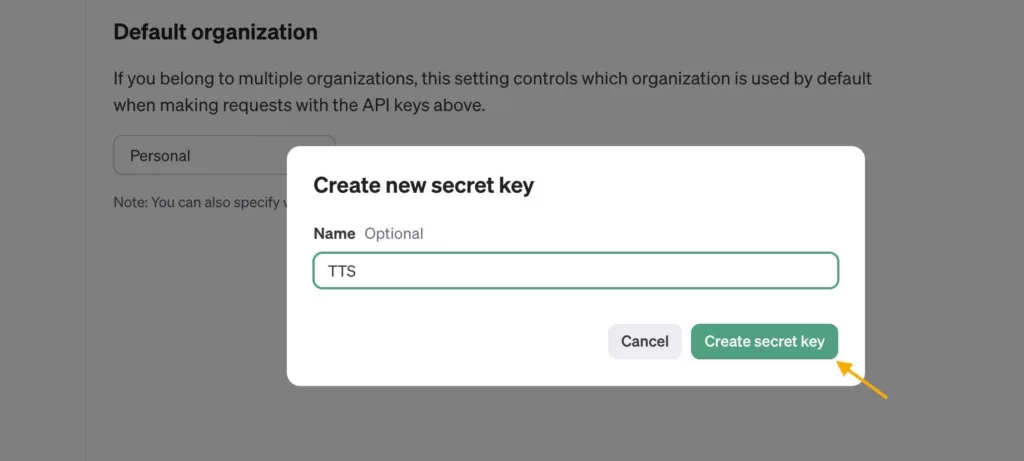This screenshot has width=1024, height=461.
Task: Click the "Create new secret key" dialog title
Action: coord(423,185)
